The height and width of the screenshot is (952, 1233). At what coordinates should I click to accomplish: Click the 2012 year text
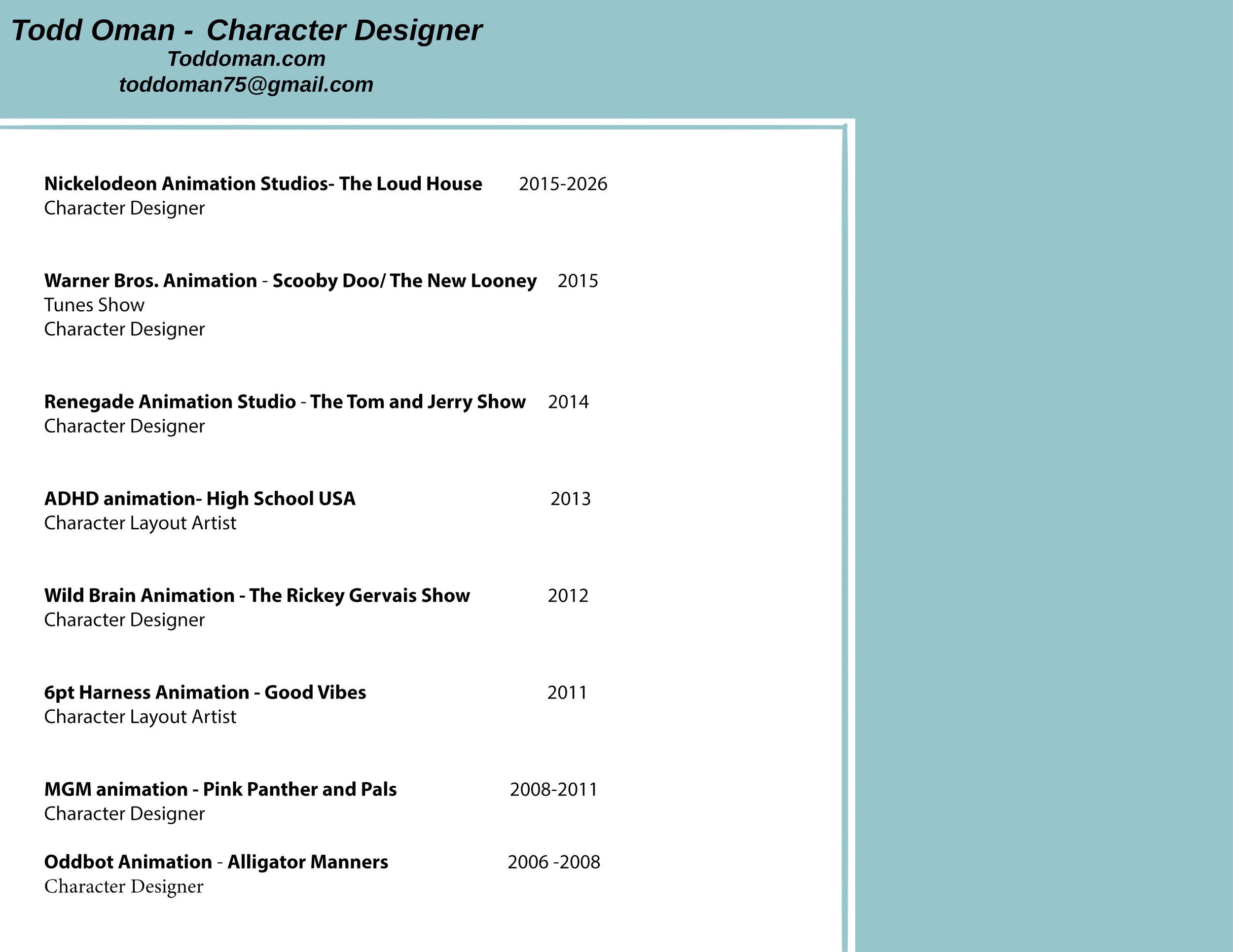(568, 596)
